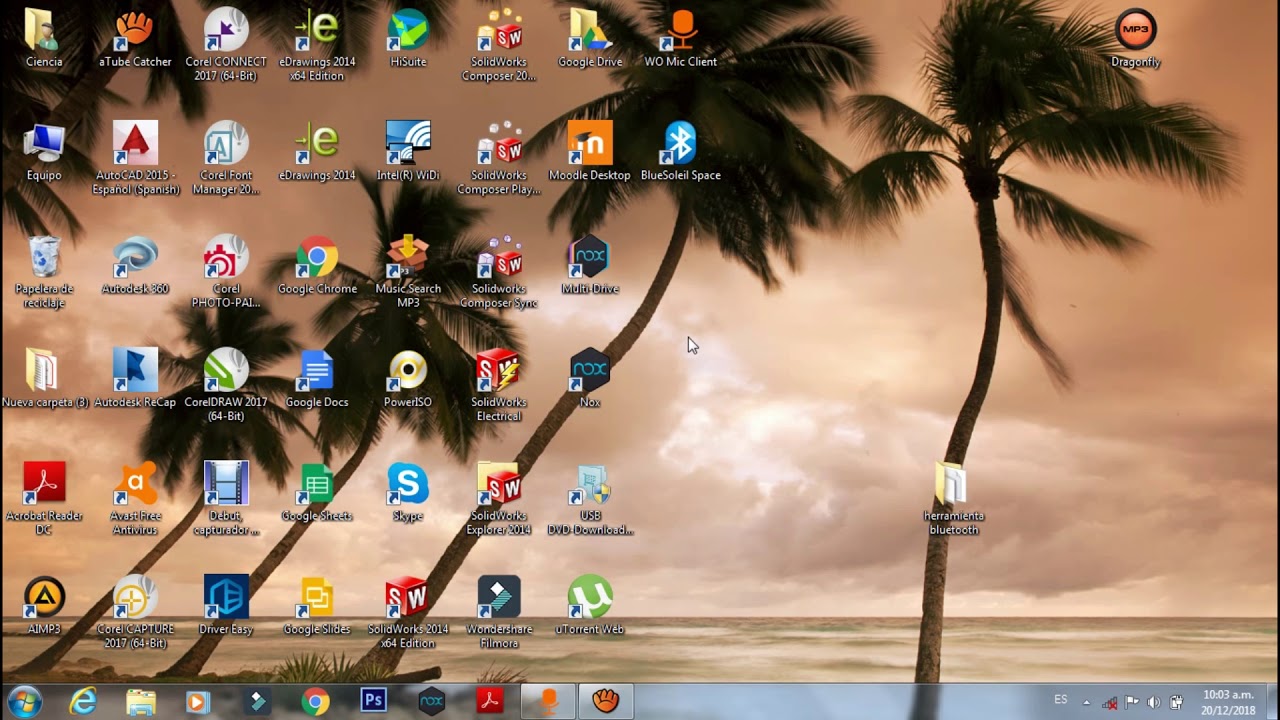
Task: Show hidden system tray icons
Action: click(x=1086, y=702)
